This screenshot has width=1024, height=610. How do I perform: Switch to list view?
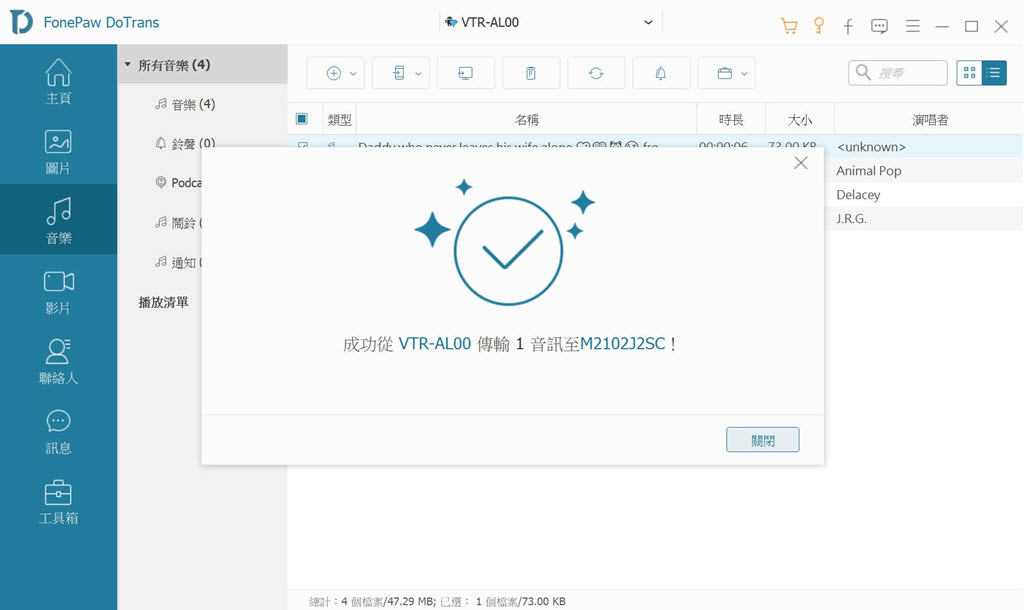click(994, 72)
